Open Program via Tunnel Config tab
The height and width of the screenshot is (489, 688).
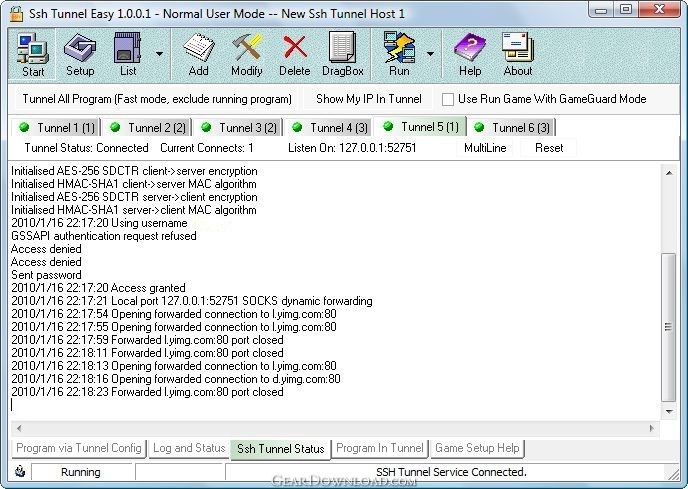79,448
